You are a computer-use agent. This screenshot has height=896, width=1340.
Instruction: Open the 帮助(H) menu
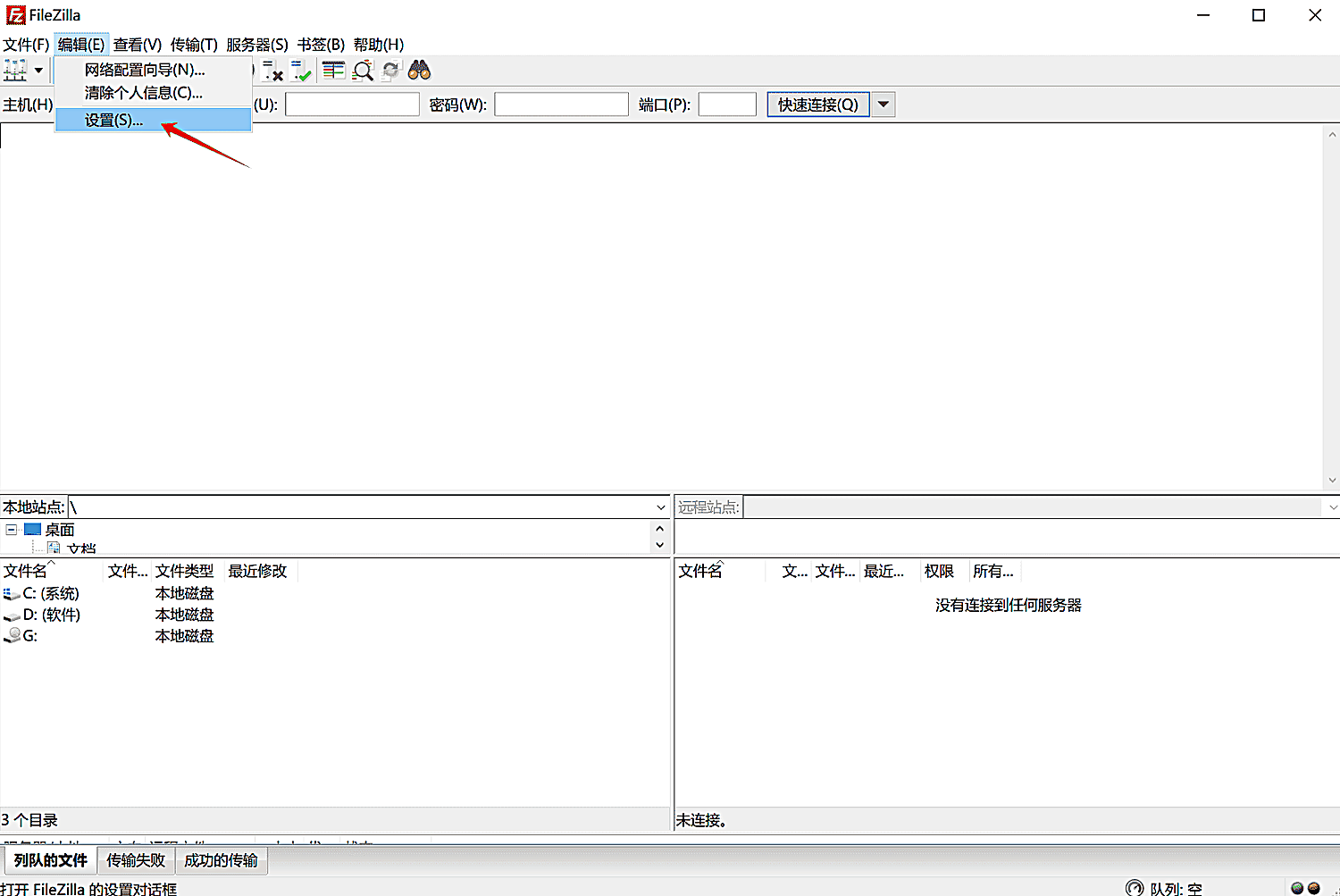(379, 45)
